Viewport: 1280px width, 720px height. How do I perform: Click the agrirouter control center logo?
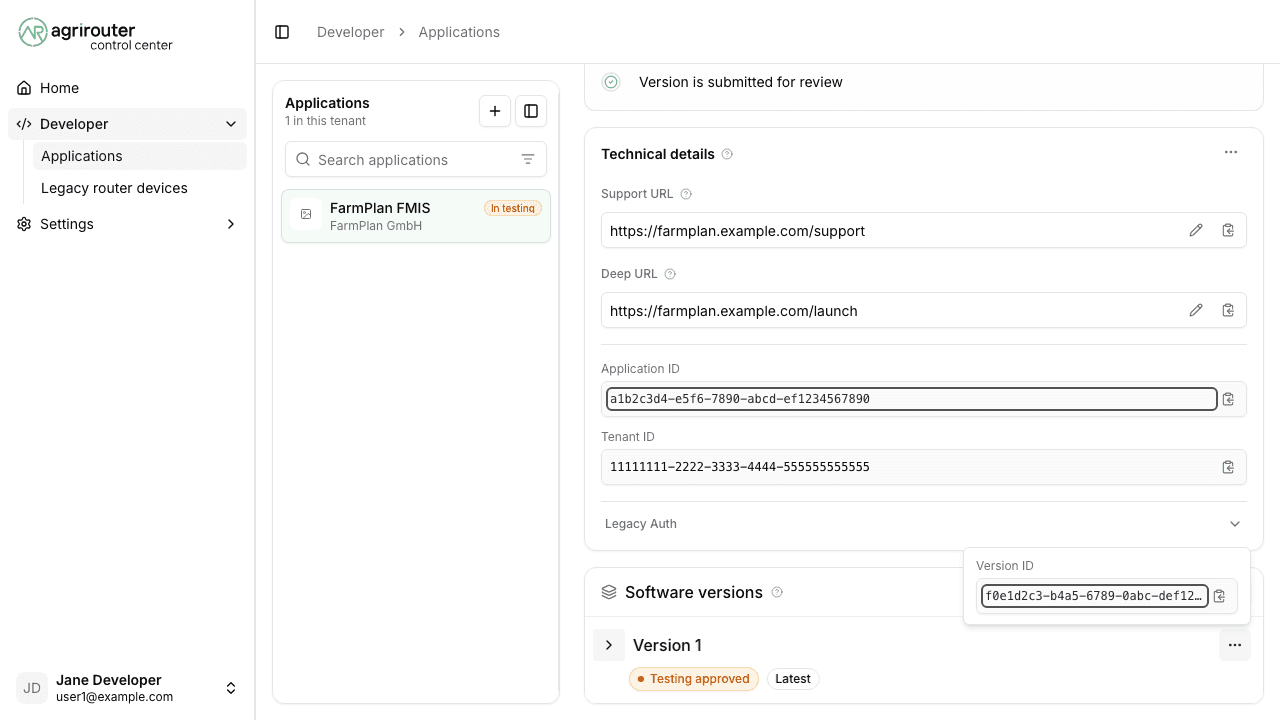click(x=96, y=33)
